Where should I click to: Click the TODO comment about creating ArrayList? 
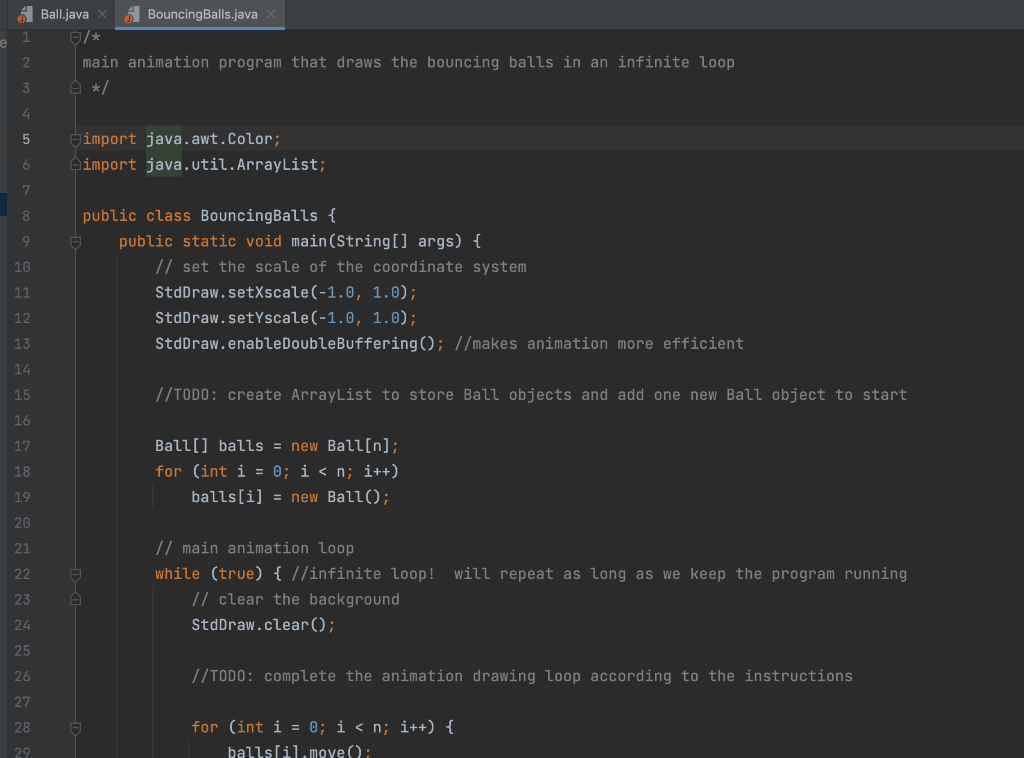(531, 395)
